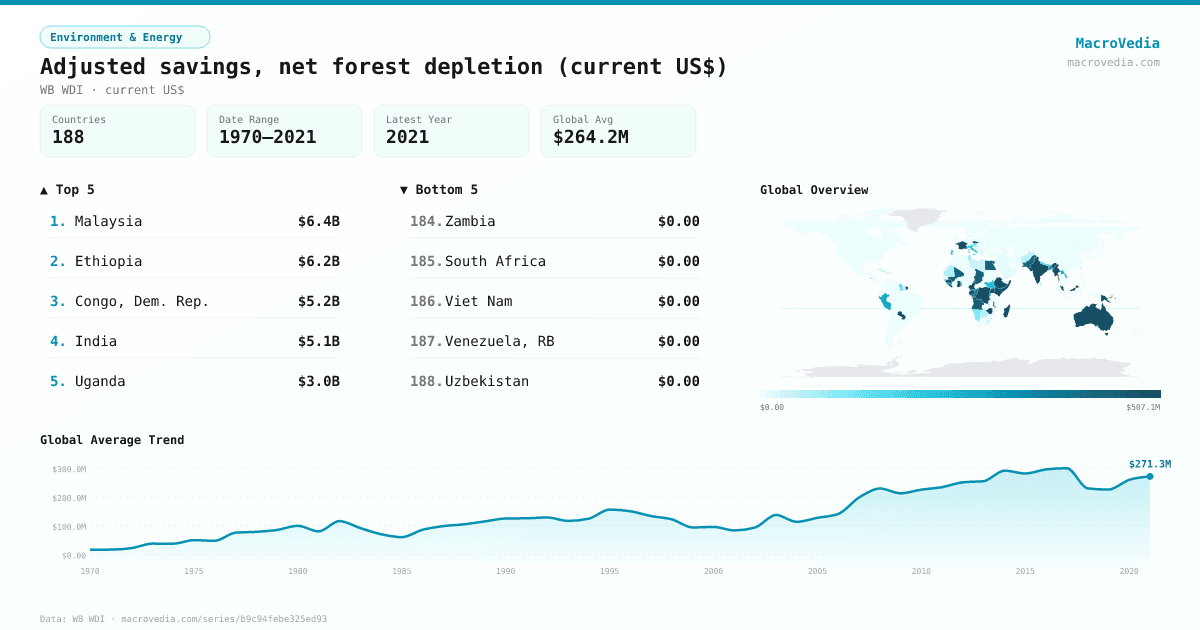Select the Countries 188 stat card

click(117, 131)
